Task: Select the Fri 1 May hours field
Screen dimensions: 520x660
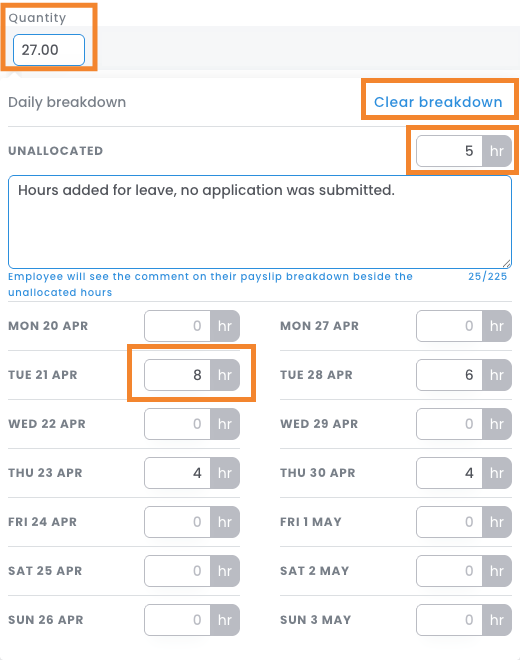Action: pos(449,522)
